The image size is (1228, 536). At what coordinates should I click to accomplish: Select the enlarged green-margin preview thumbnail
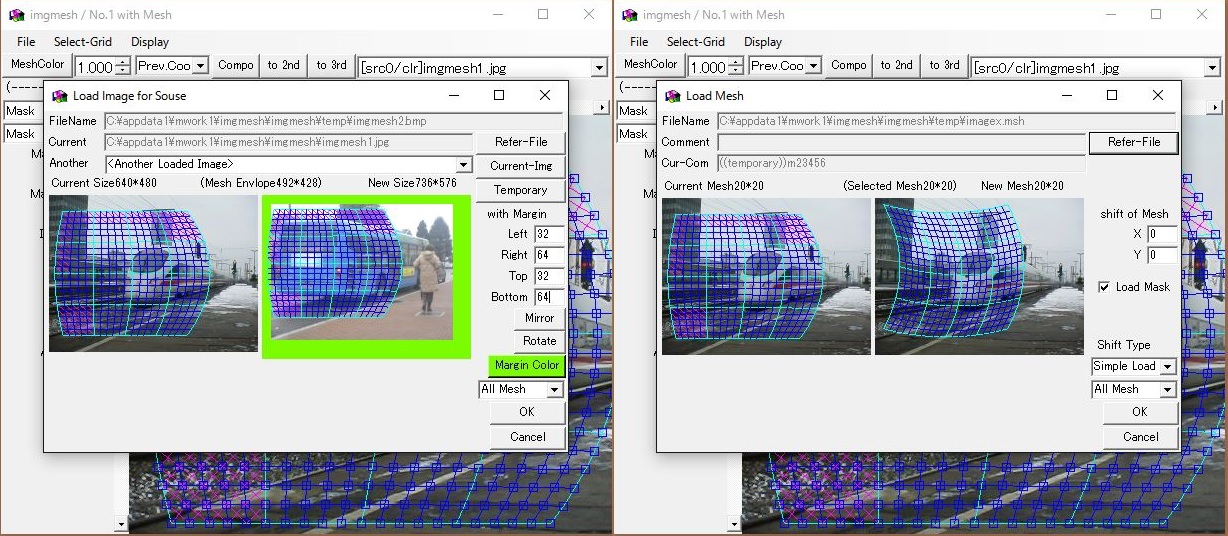(x=366, y=276)
